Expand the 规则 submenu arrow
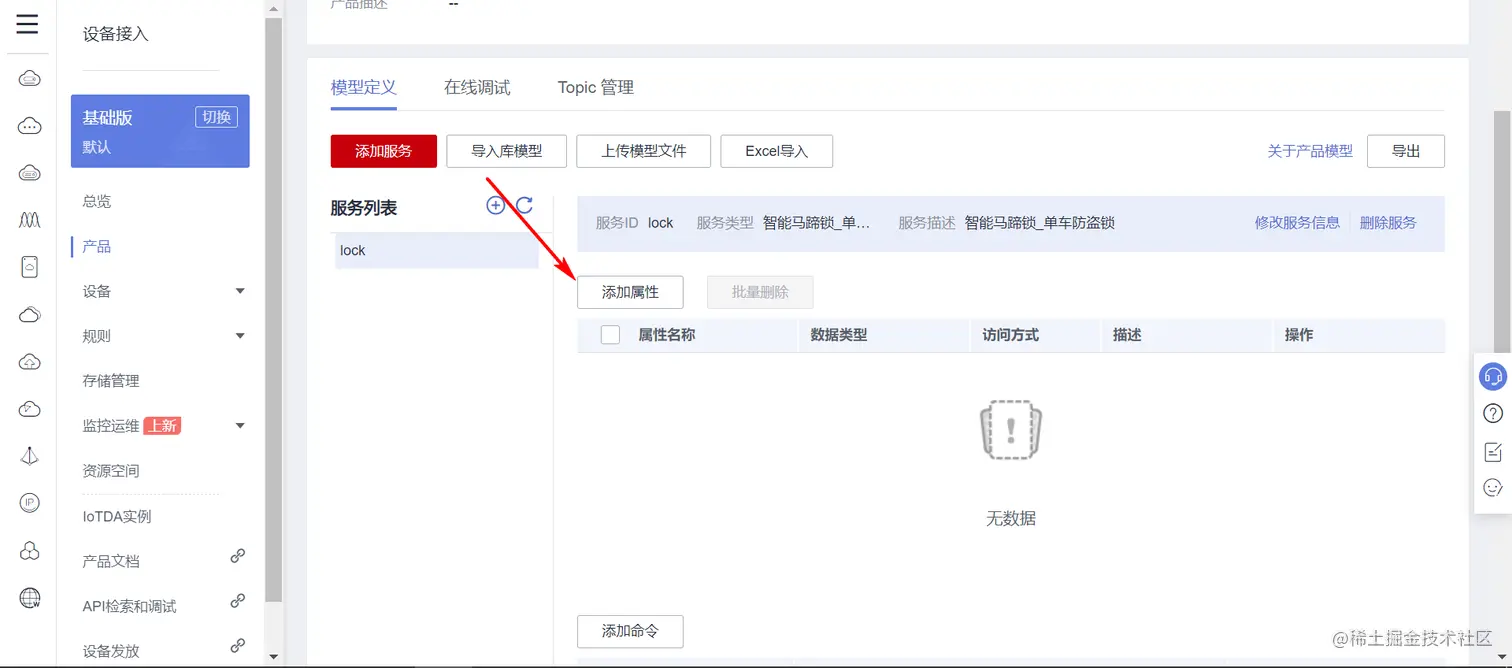Screen dimensions: 1512x668 [x=240, y=336]
